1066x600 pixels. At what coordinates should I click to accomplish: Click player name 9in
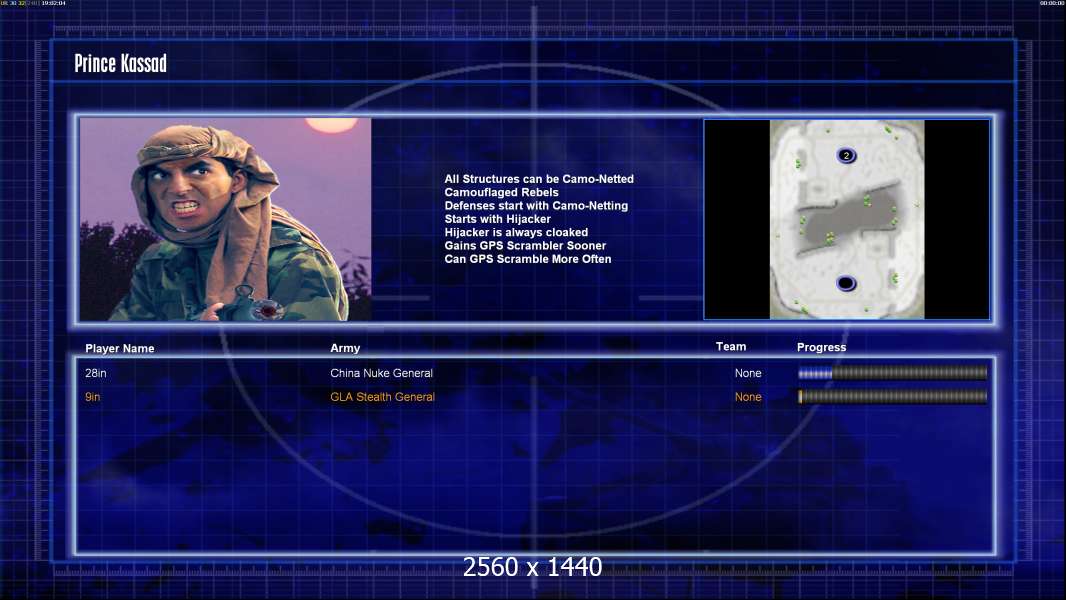click(92, 397)
